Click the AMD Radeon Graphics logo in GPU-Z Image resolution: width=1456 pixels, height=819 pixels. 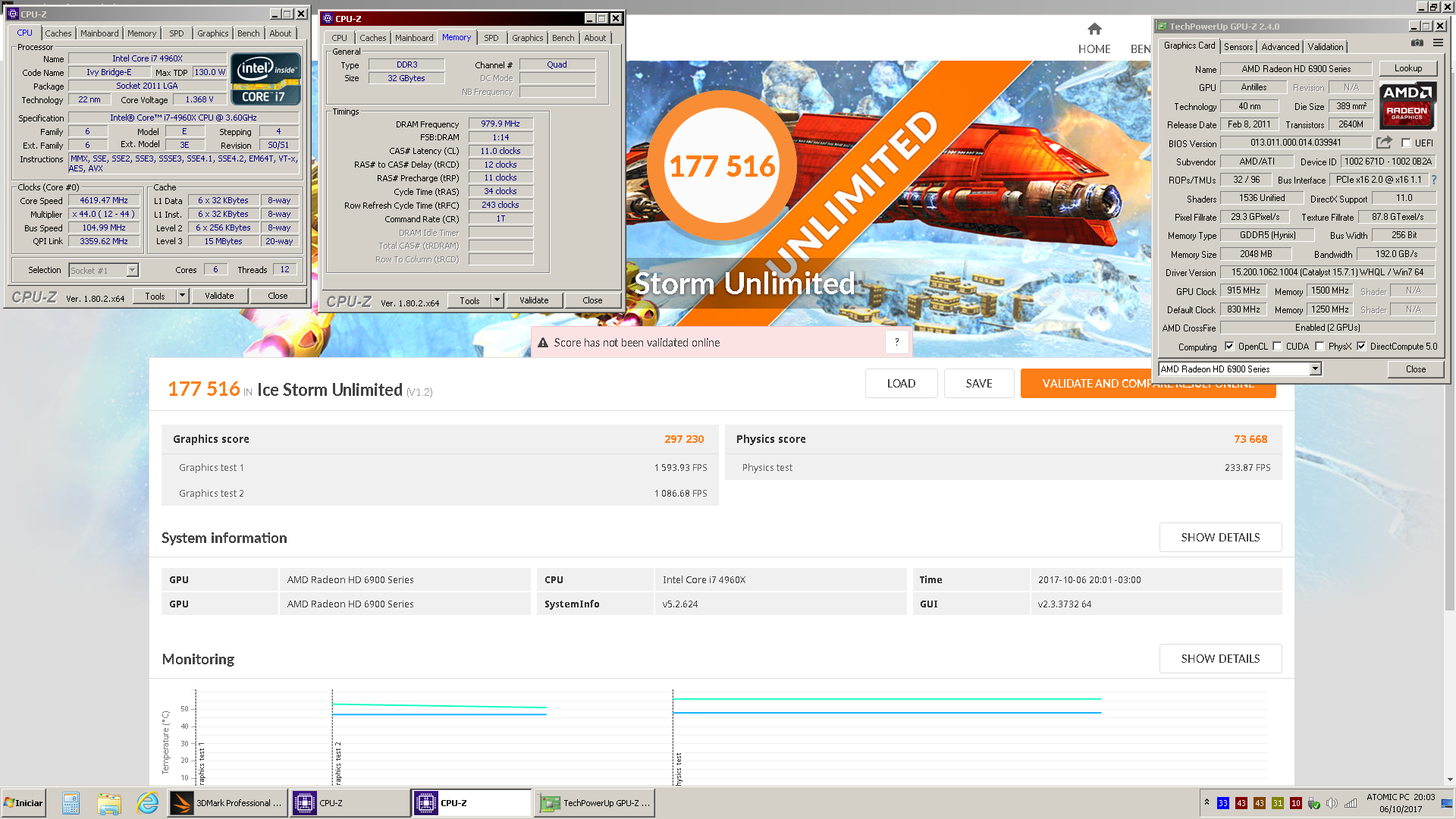[x=1407, y=105]
